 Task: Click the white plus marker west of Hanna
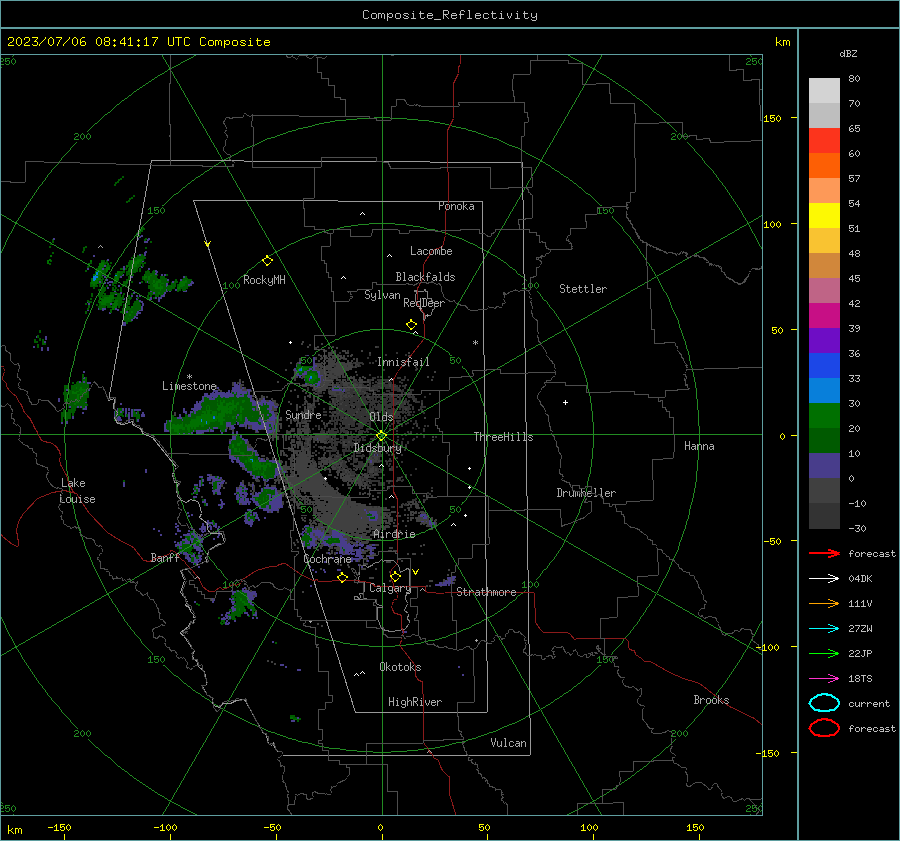565,402
